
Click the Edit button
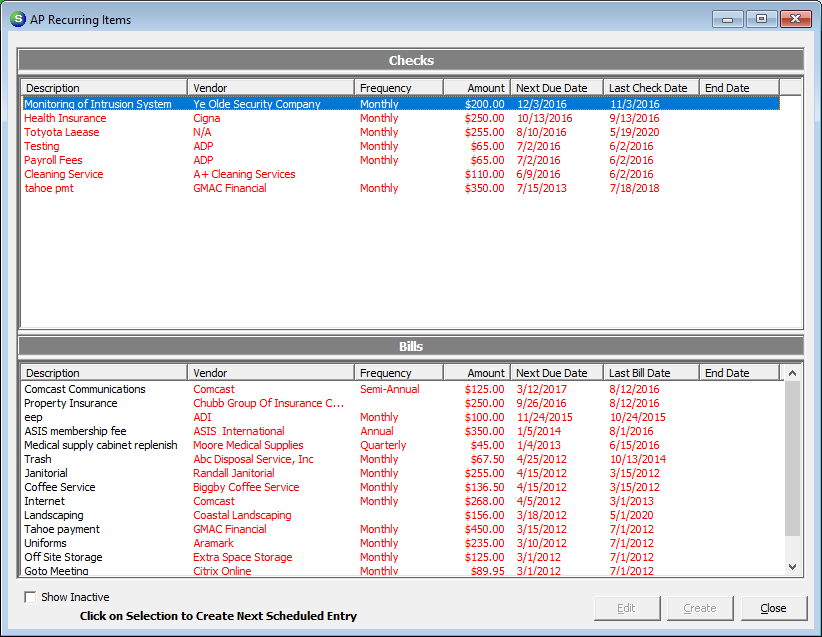pyautogui.click(x=626, y=608)
